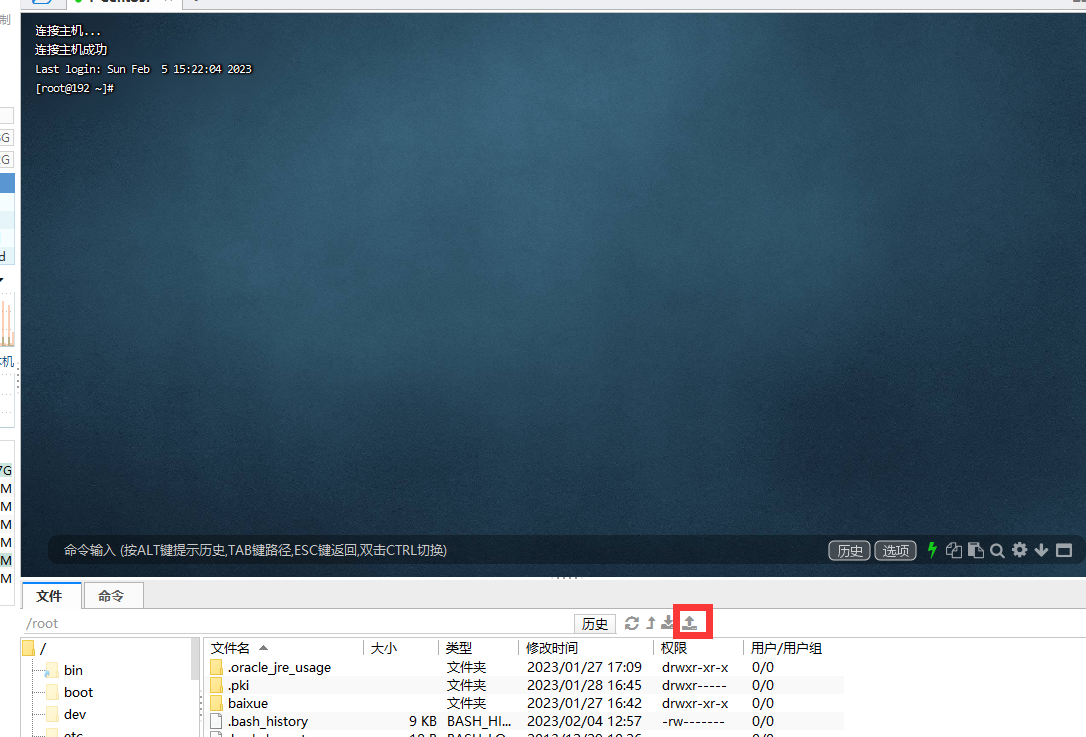
Task: Click the root '/' folder icon
Action: (x=28, y=648)
